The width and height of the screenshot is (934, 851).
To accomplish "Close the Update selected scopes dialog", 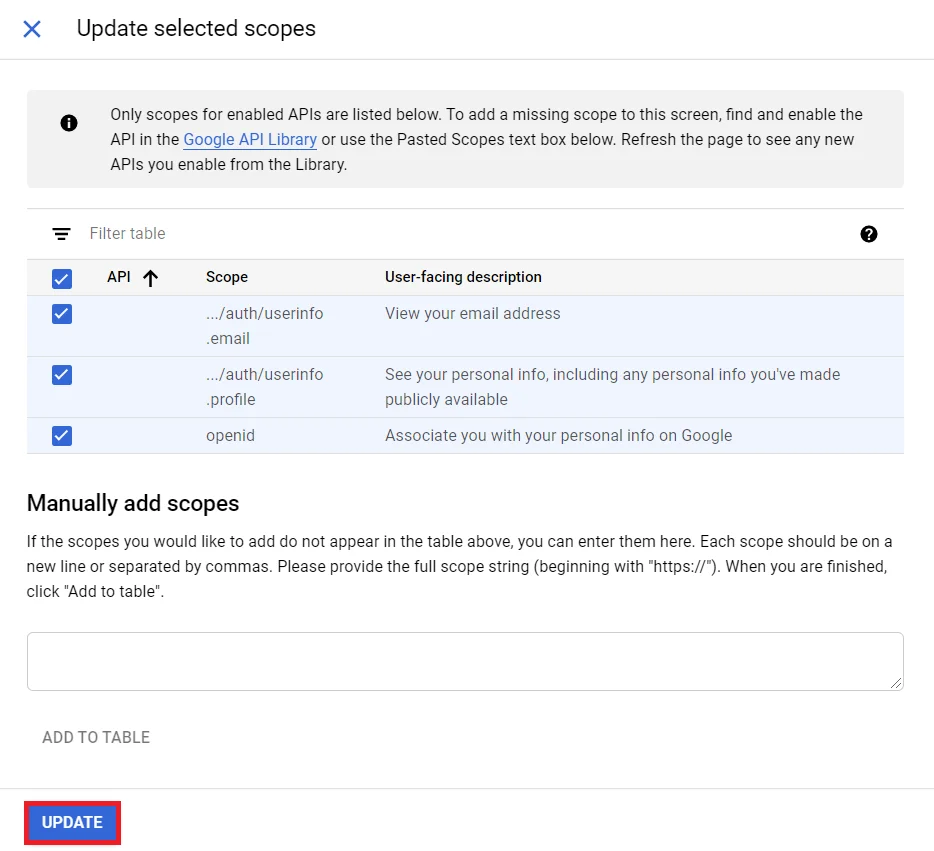I will click(31, 29).
